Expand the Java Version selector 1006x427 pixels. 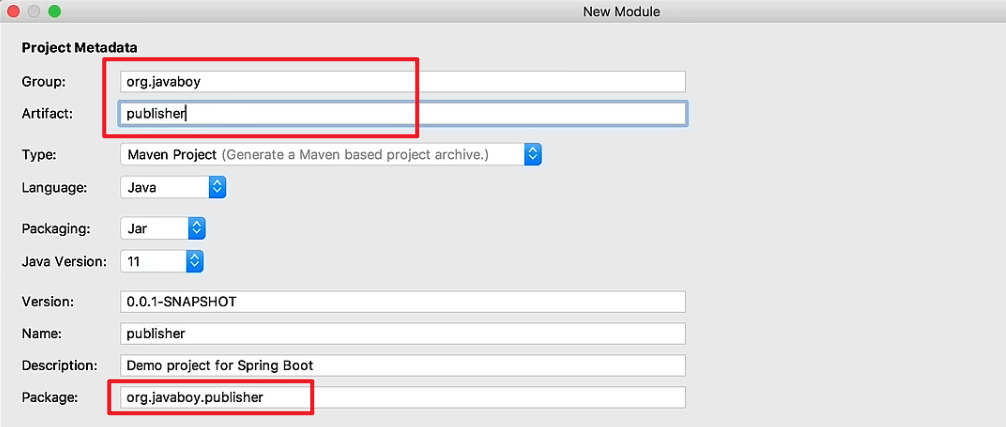(x=162, y=261)
